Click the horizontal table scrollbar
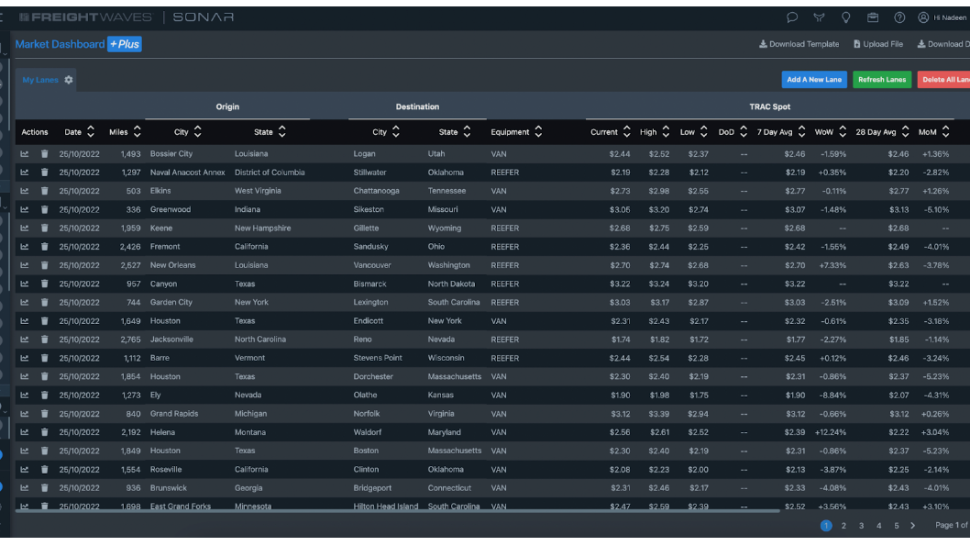The image size is (970, 546). [397, 511]
